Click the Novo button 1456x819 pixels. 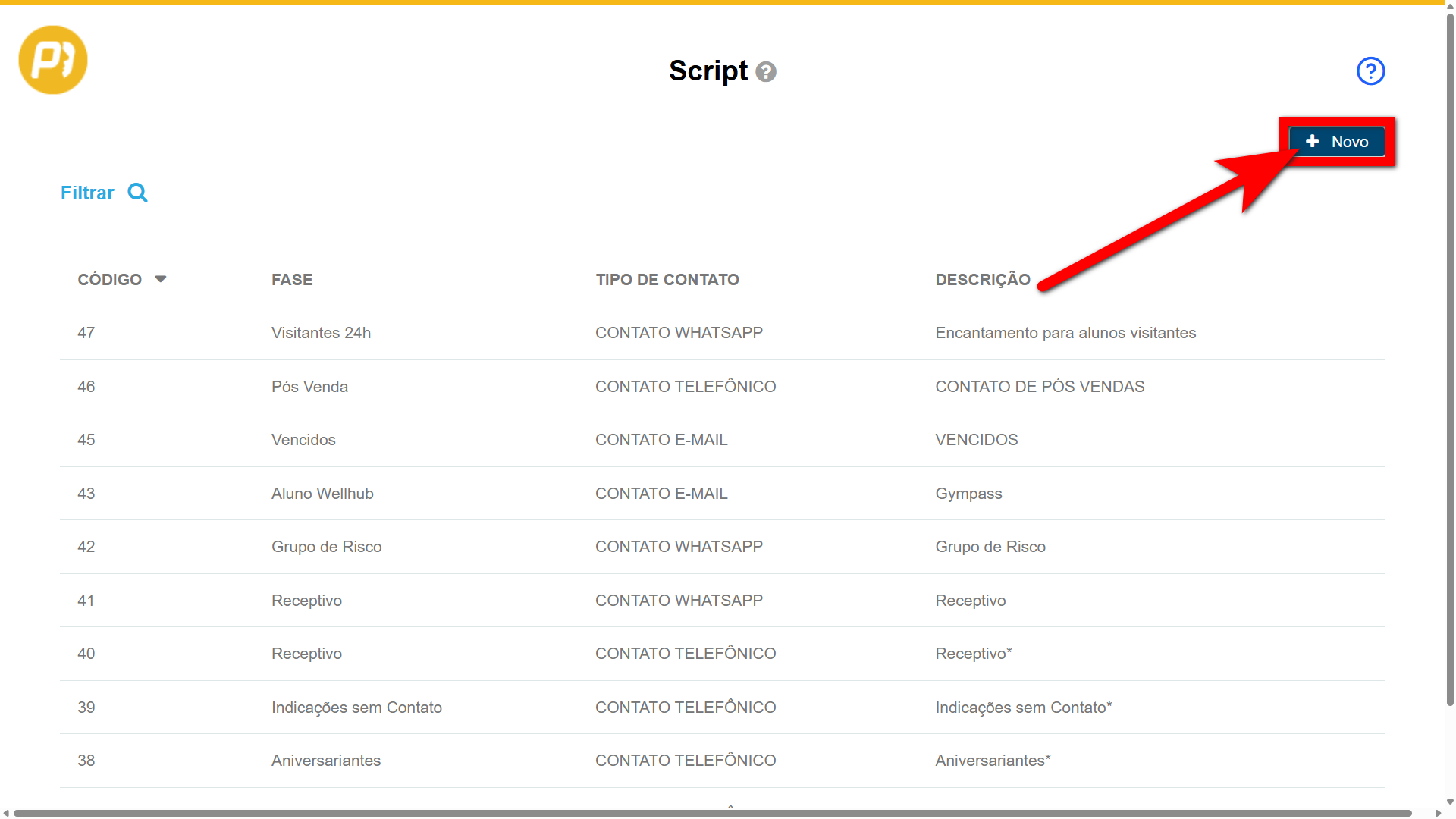[x=1338, y=142]
